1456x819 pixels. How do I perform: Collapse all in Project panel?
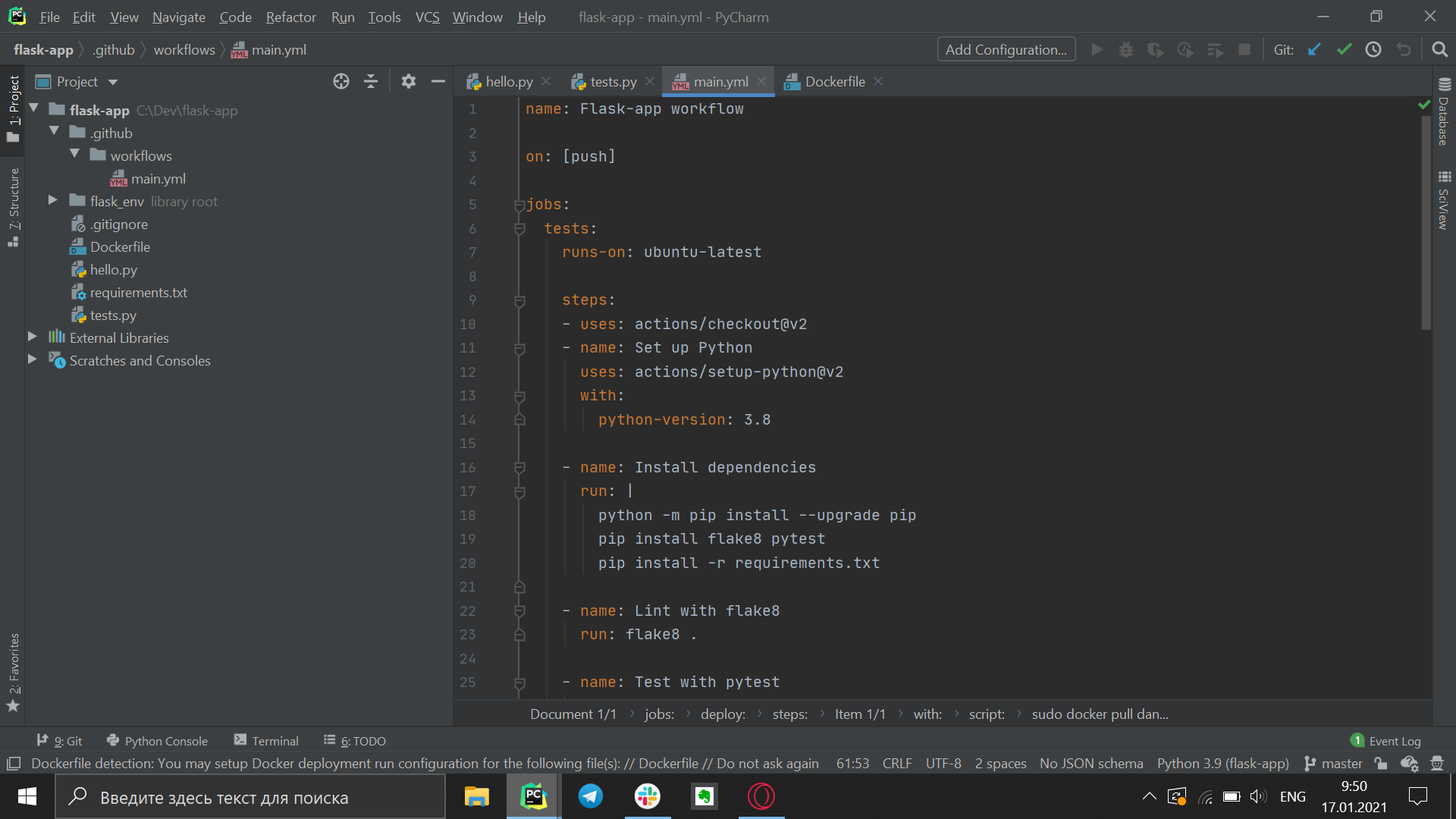pos(371,82)
